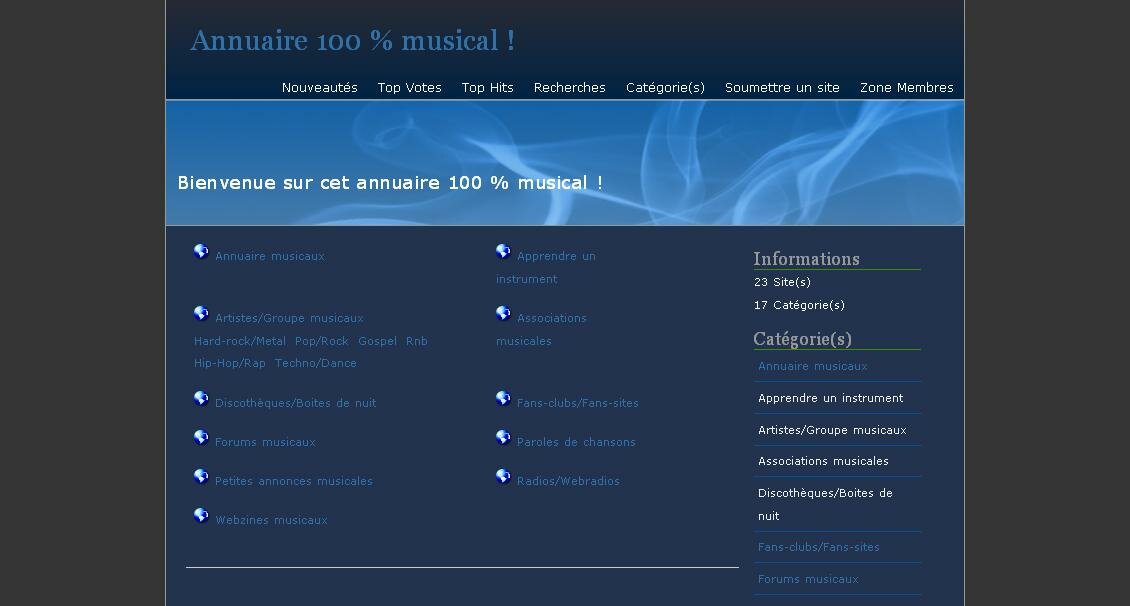Select the Techno/Dance subcategory
This screenshot has height=606, width=1130.
tap(316, 363)
